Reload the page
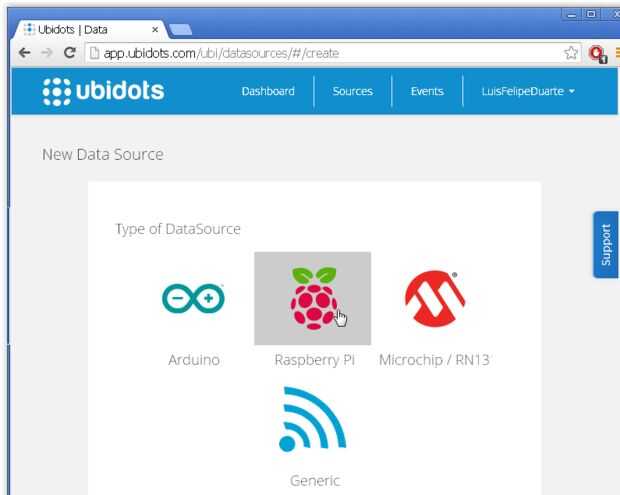 (69, 52)
